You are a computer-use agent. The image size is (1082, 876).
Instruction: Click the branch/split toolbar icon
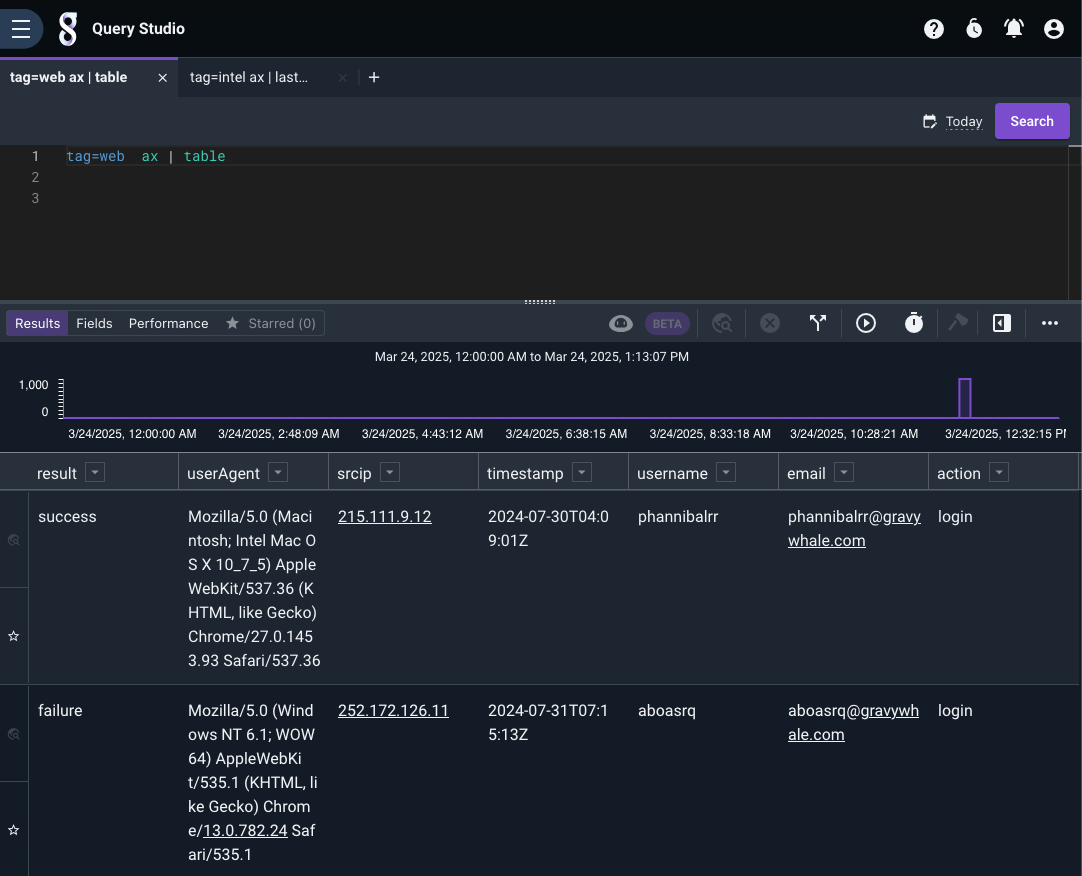point(818,323)
